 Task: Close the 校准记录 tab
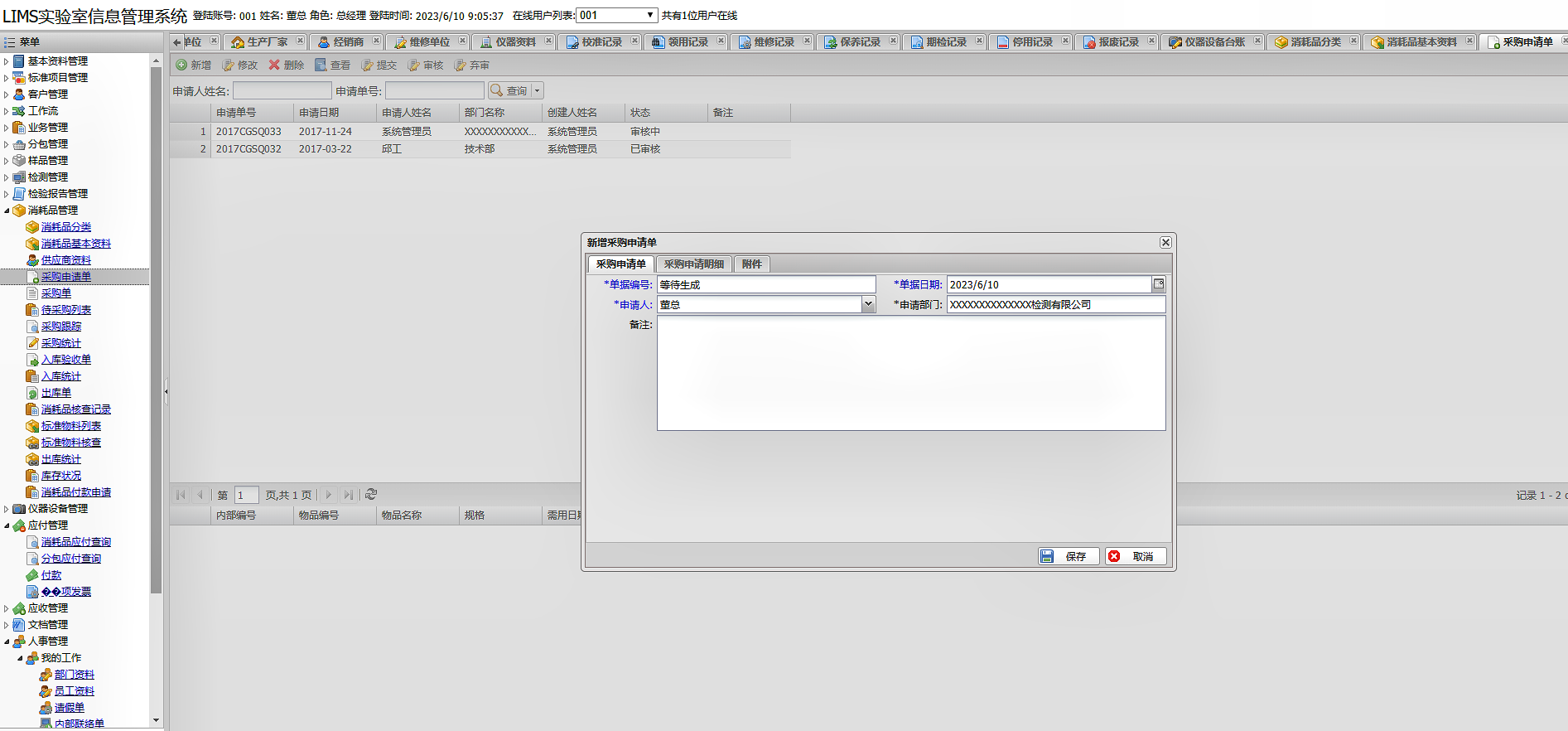(x=634, y=40)
